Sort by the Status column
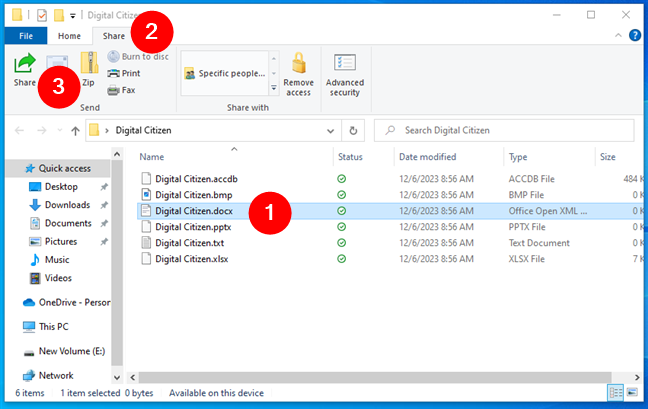 pos(350,157)
